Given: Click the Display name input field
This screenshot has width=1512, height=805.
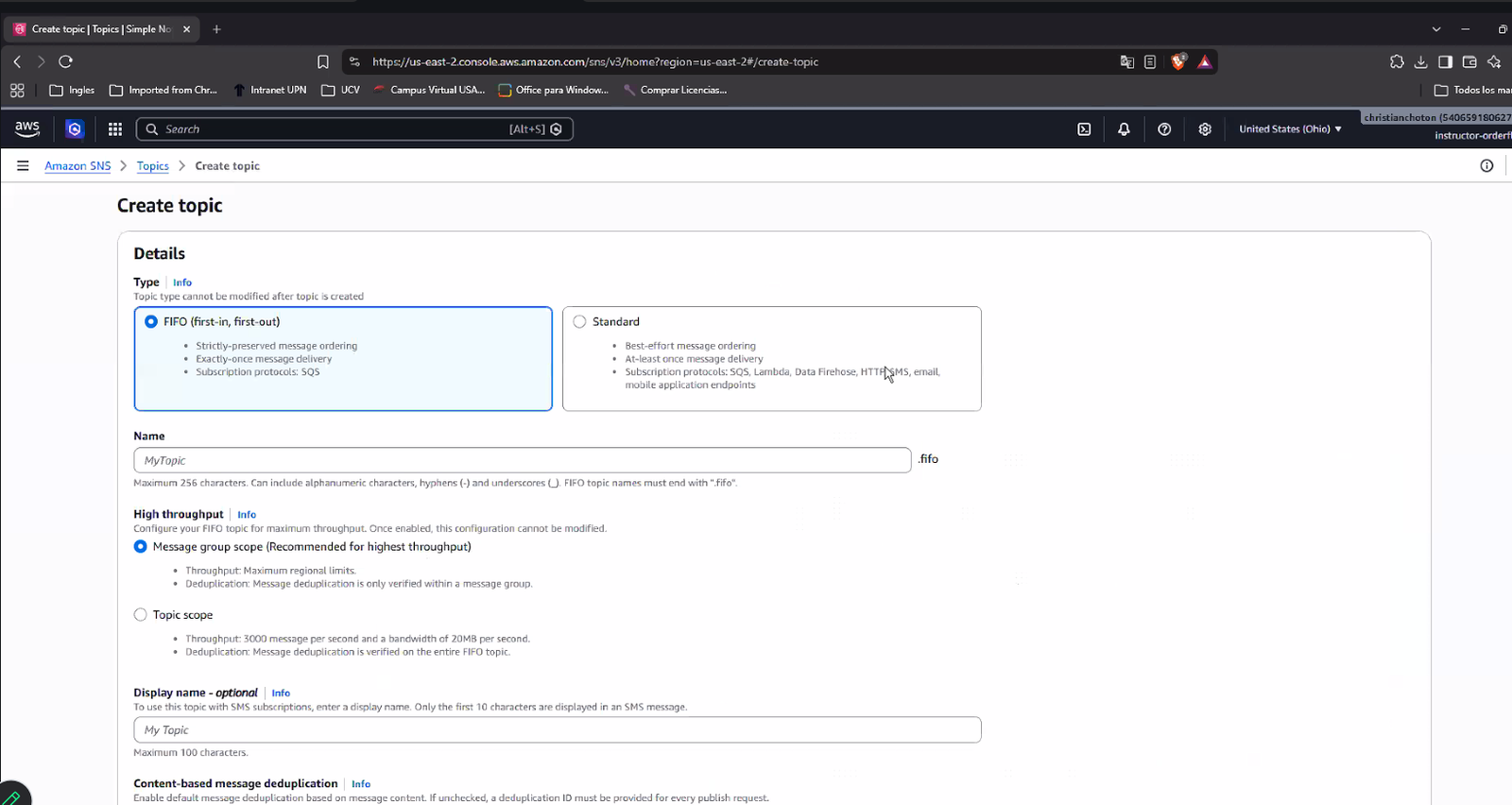Looking at the screenshot, I should coord(558,729).
